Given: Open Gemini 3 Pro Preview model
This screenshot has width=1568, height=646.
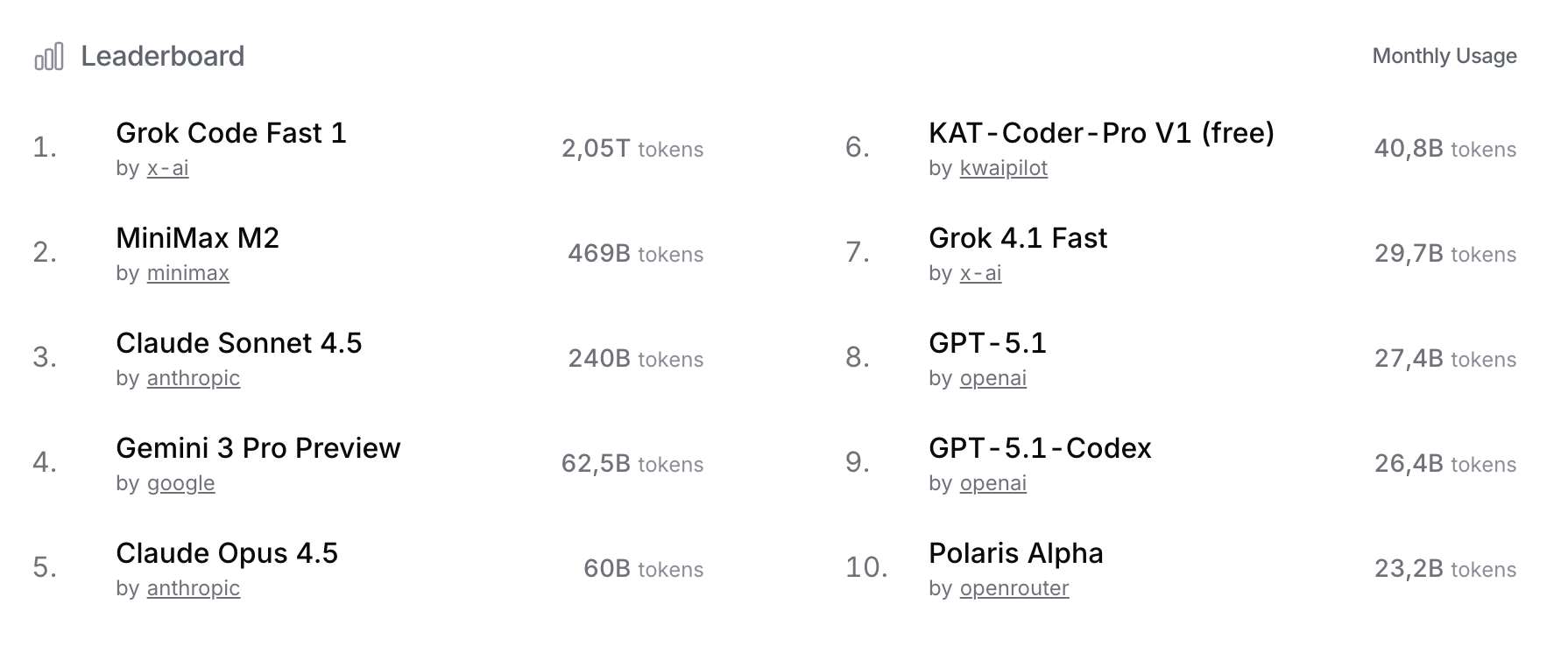Looking at the screenshot, I should (x=258, y=448).
